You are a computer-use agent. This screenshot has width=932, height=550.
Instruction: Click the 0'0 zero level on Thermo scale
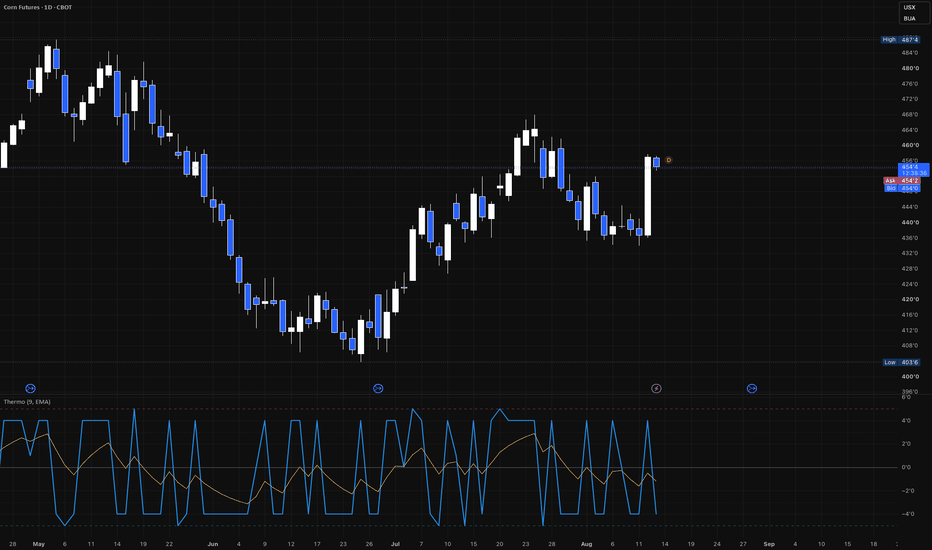click(906, 467)
